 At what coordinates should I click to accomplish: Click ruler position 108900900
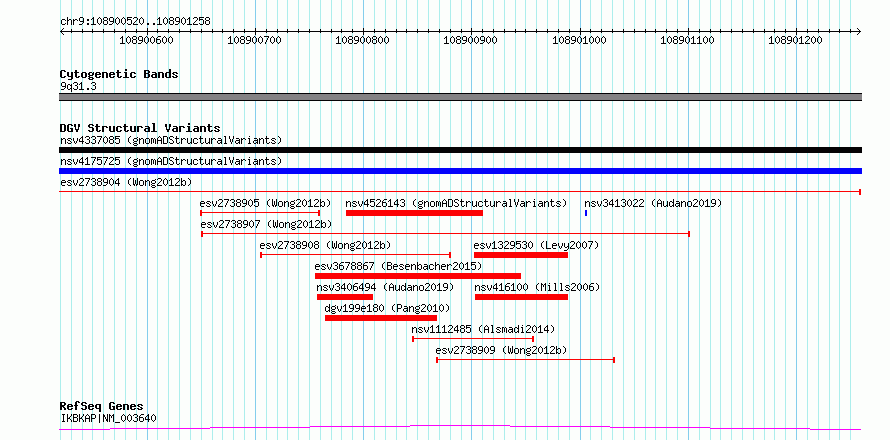tap(471, 40)
